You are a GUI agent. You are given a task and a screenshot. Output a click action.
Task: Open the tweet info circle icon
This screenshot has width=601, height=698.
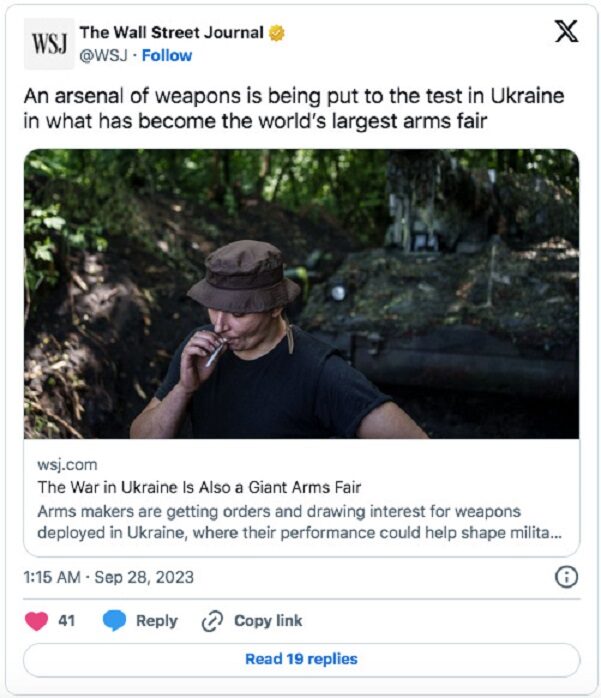point(566,577)
